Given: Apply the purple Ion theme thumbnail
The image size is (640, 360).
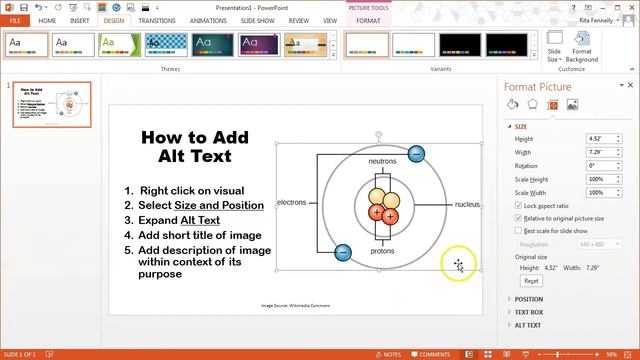Looking at the screenshot, I should 259,44.
